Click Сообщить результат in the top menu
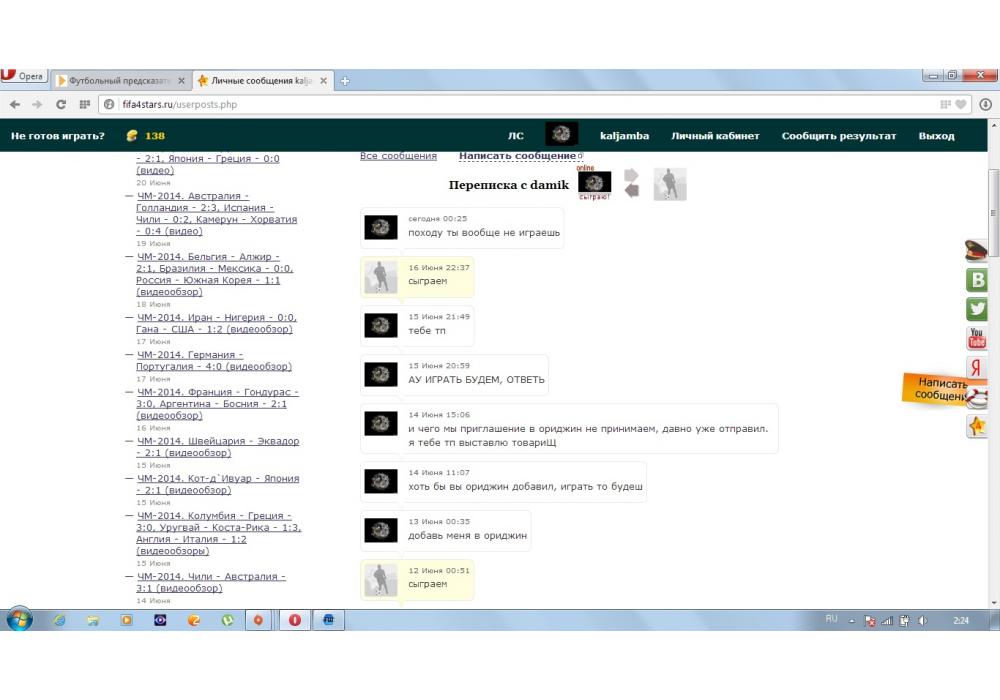Screen dimensions: 1000x700 click(838, 136)
